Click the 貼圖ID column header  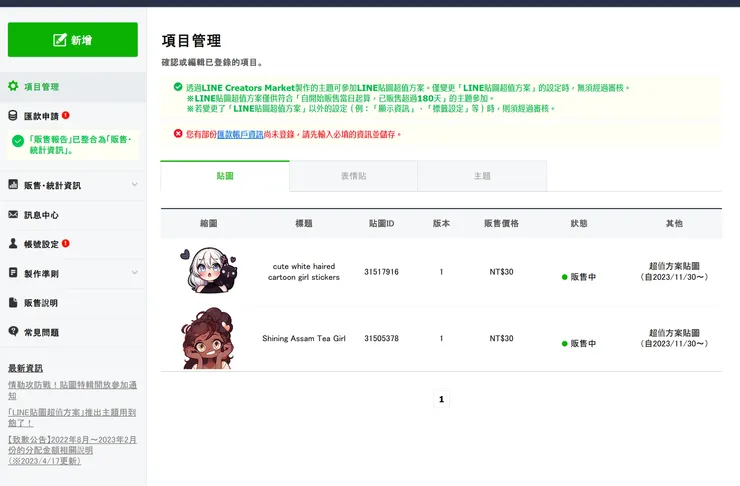(381, 223)
